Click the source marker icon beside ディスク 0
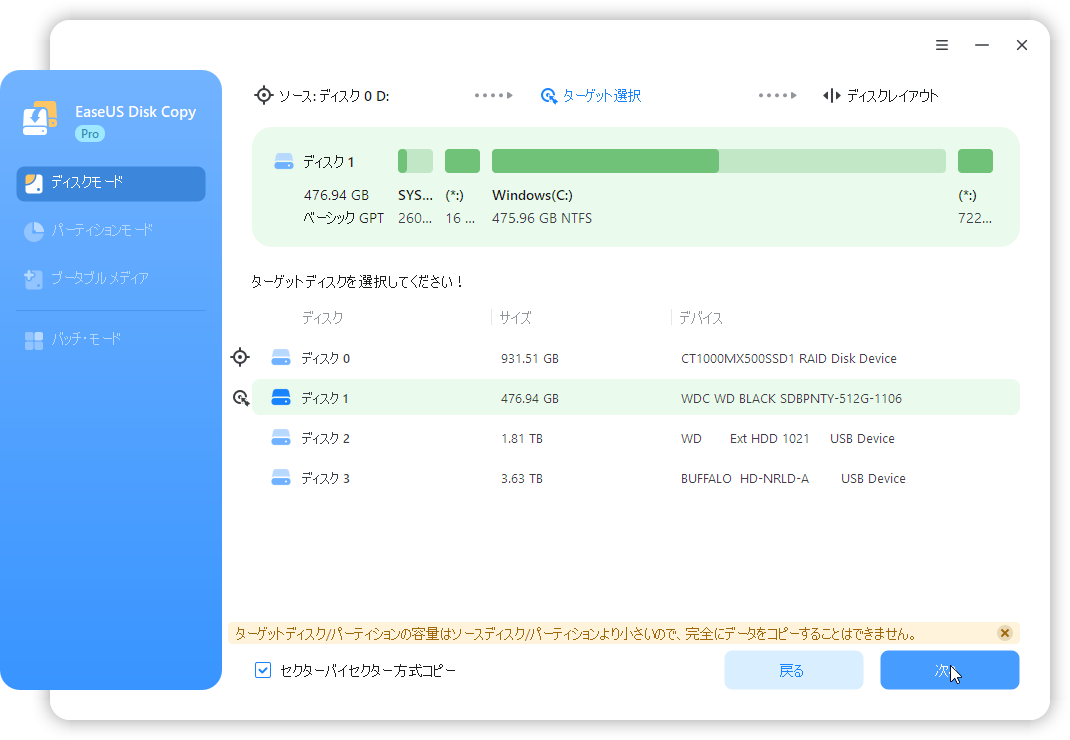1070x740 pixels. pyautogui.click(x=240, y=357)
